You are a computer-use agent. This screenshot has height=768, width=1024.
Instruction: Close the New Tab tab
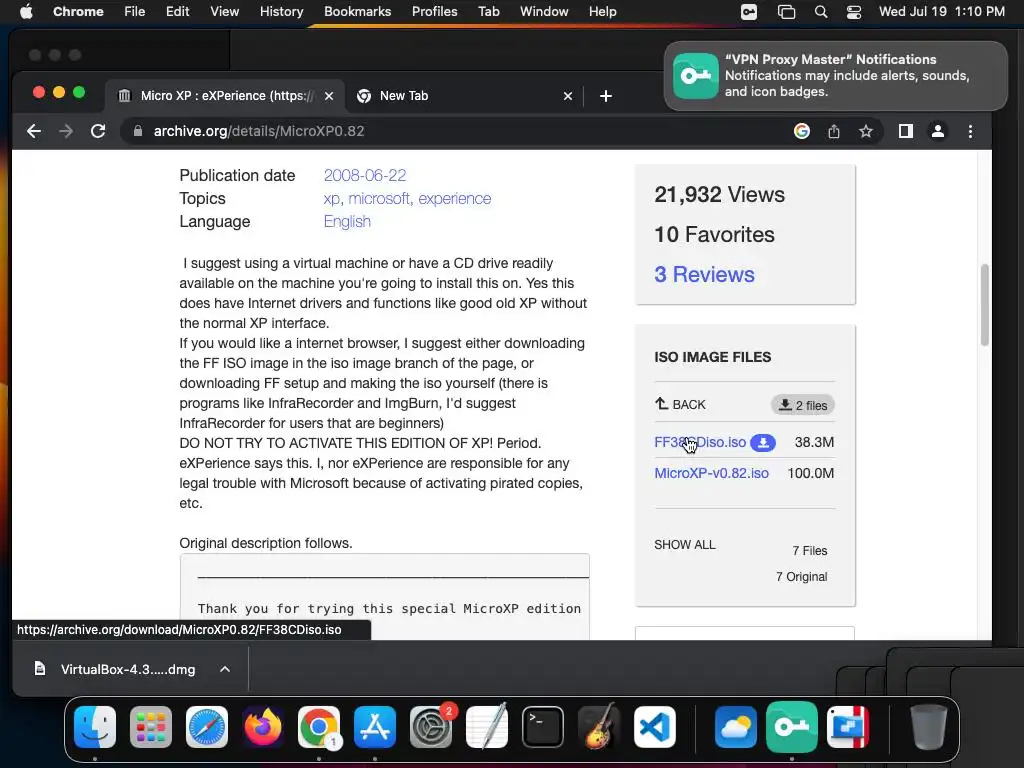click(x=568, y=96)
